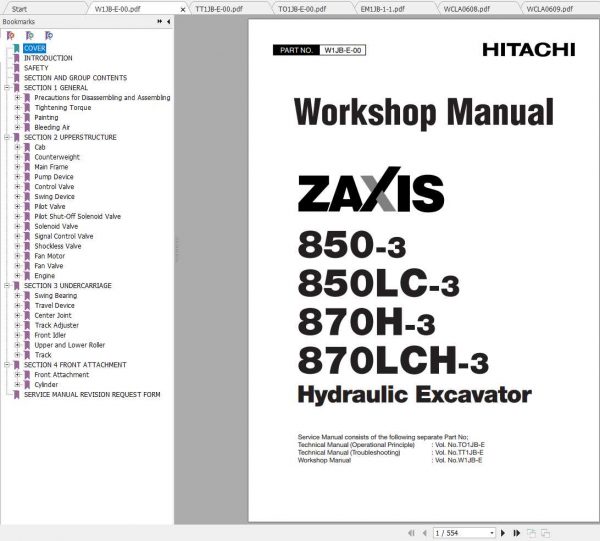Open Signal Control Valve bookmark

click(x=64, y=236)
